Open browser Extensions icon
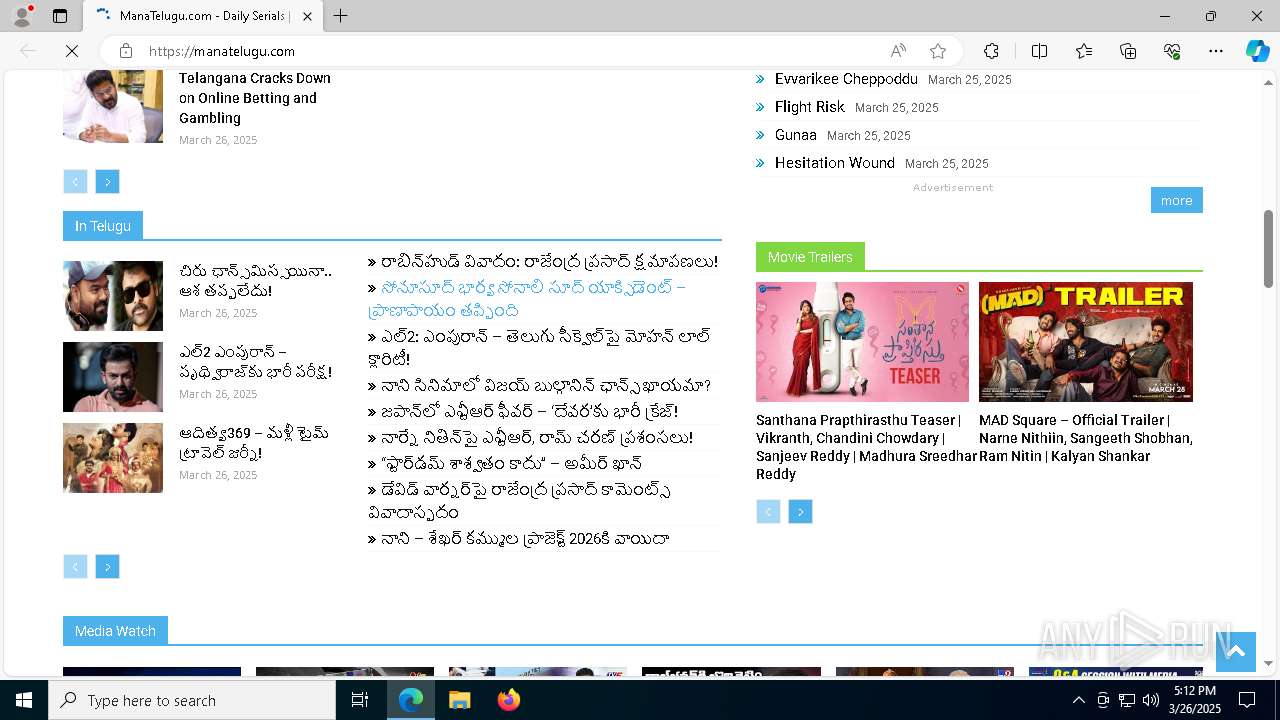Image resolution: width=1280 pixels, height=720 pixels. click(x=991, y=51)
